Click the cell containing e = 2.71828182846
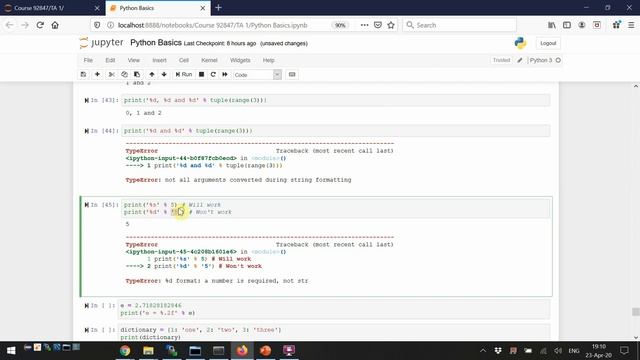The image size is (640, 360). click(x=334, y=309)
